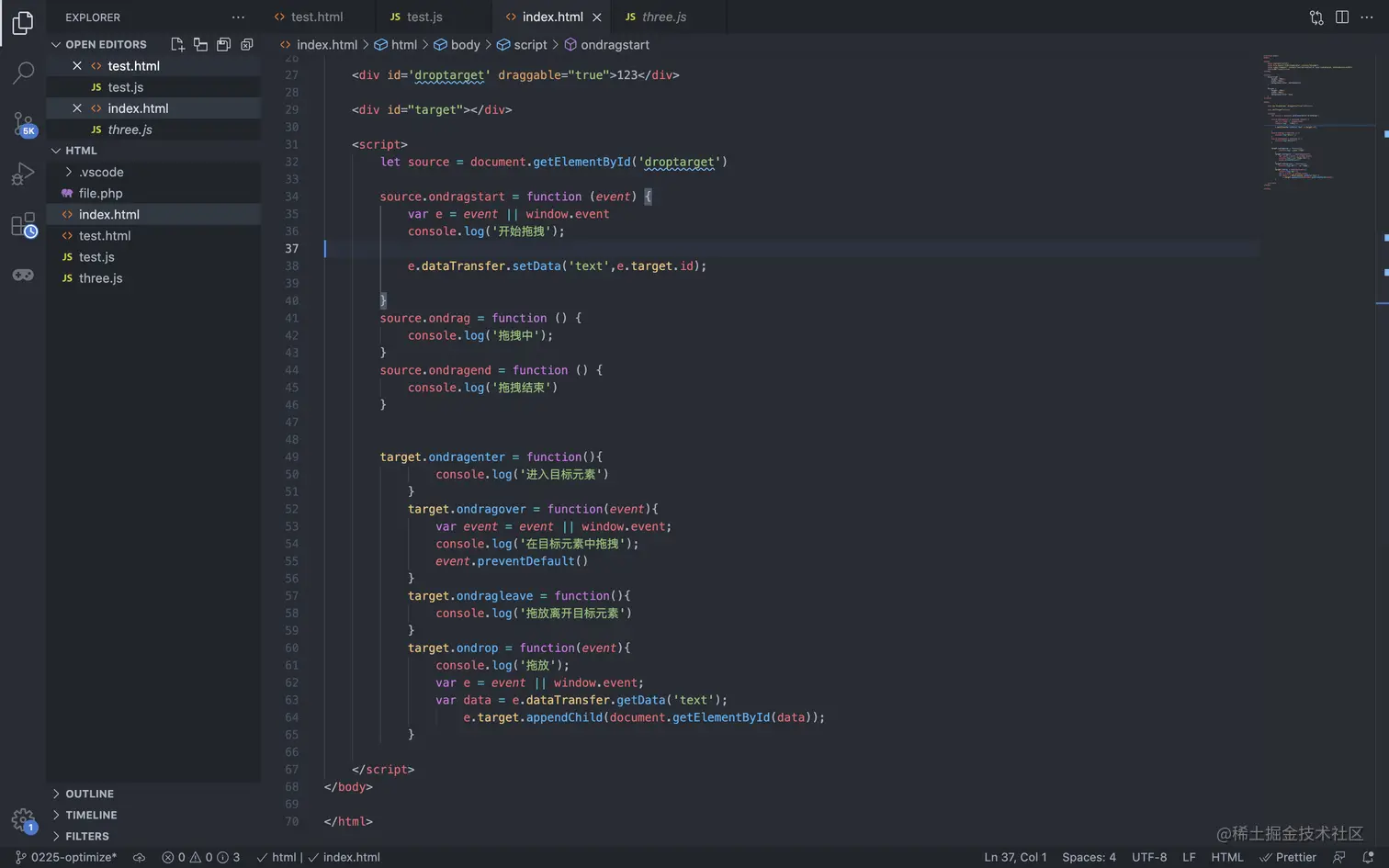The width and height of the screenshot is (1389, 868).
Task: Open the Extensions view
Action: [x=23, y=224]
